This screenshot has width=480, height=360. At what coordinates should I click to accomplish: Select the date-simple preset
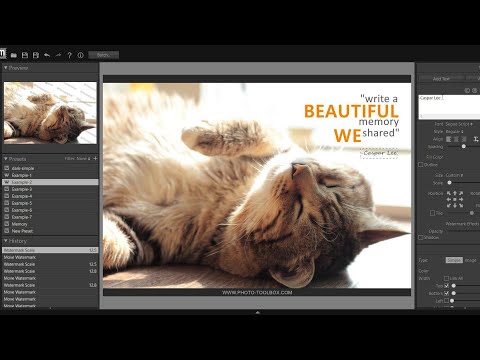50,168
